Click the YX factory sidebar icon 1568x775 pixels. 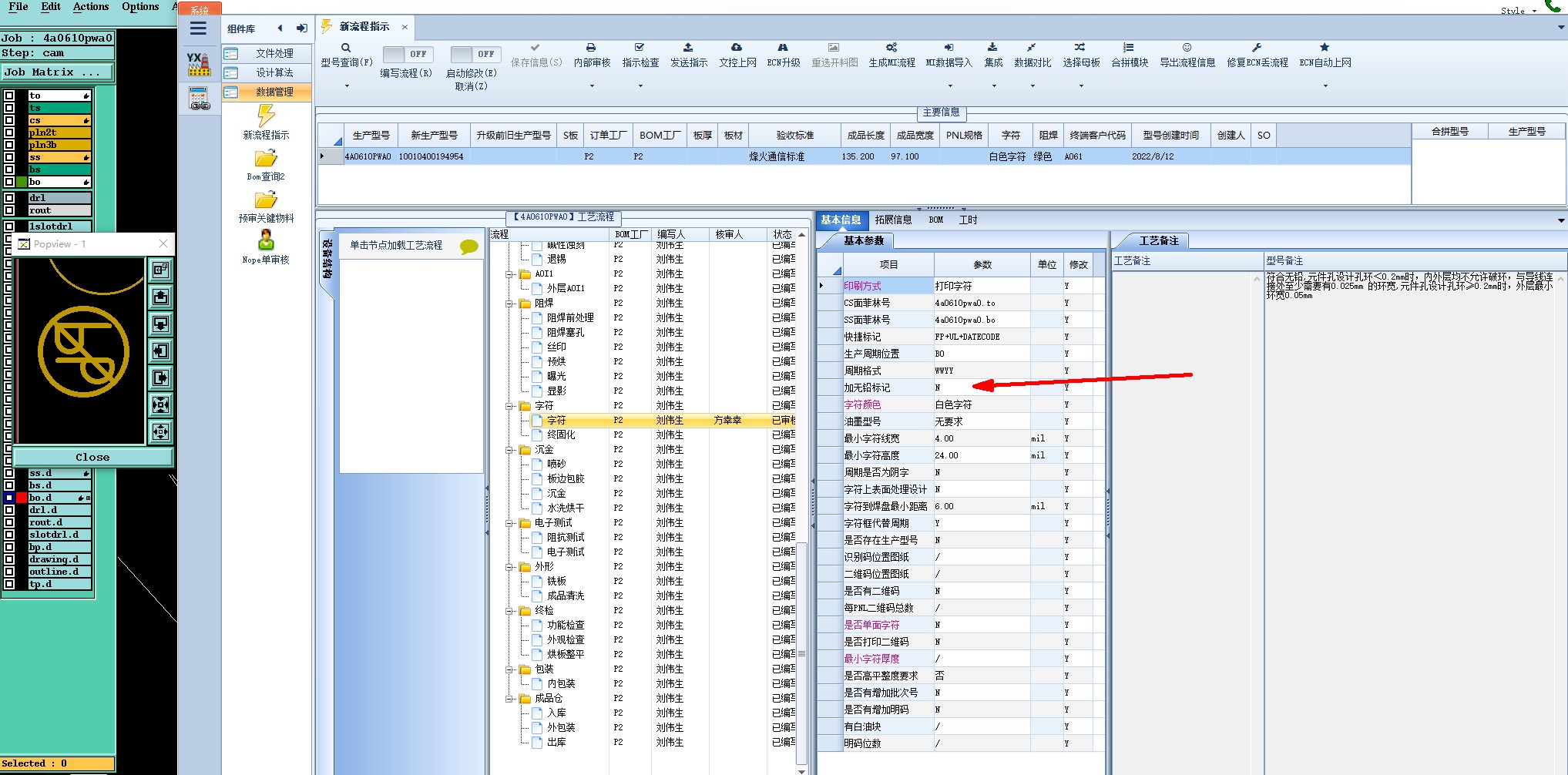click(x=199, y=64)
